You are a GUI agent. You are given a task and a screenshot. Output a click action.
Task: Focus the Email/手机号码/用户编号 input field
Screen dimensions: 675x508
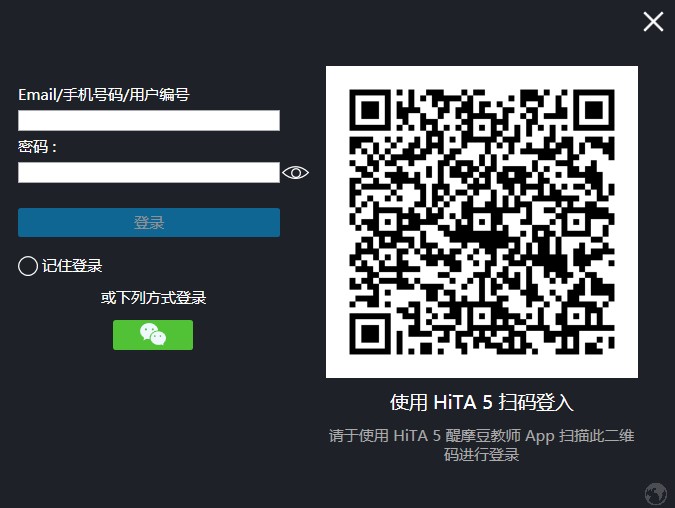(149, 121)
